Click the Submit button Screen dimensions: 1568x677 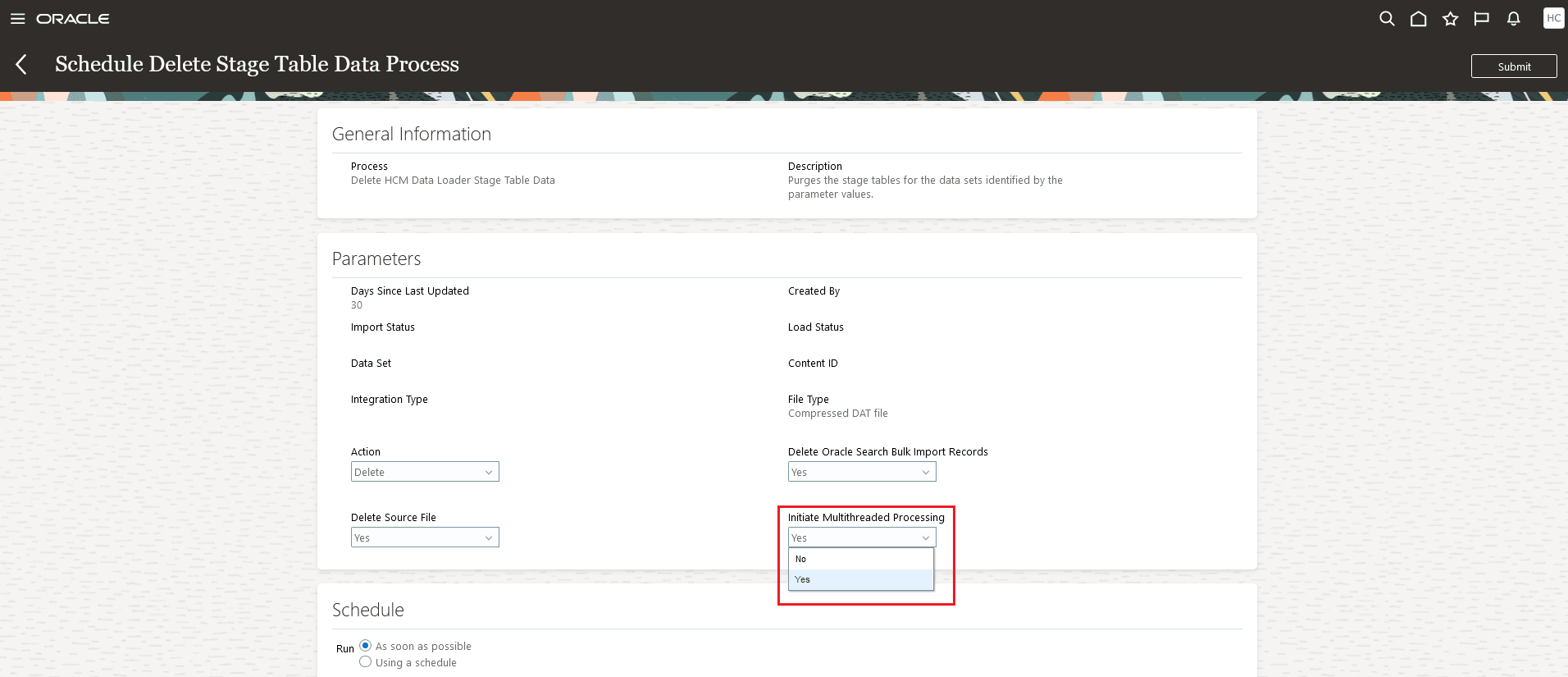point(1514,66)
